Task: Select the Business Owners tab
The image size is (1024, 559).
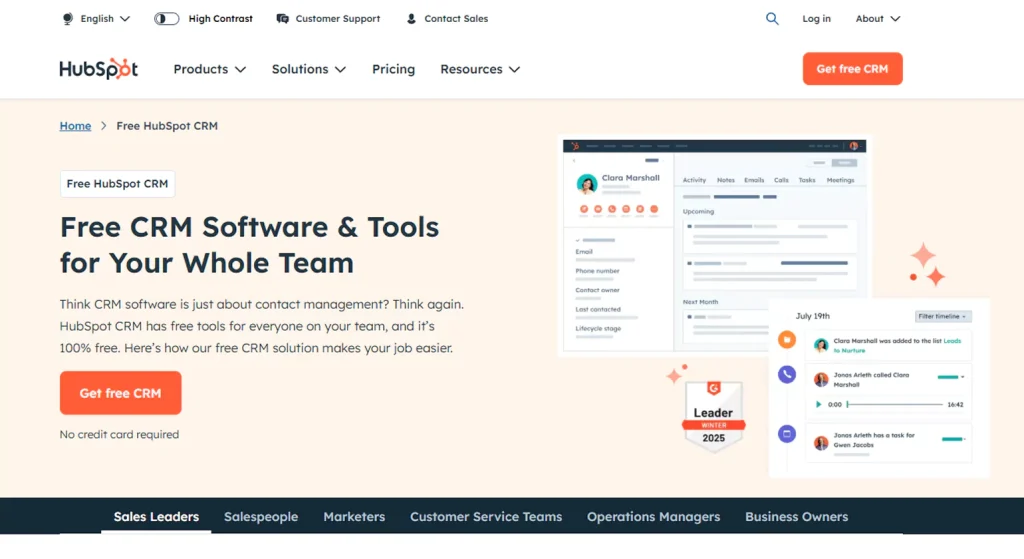Action: pos(796,517)
